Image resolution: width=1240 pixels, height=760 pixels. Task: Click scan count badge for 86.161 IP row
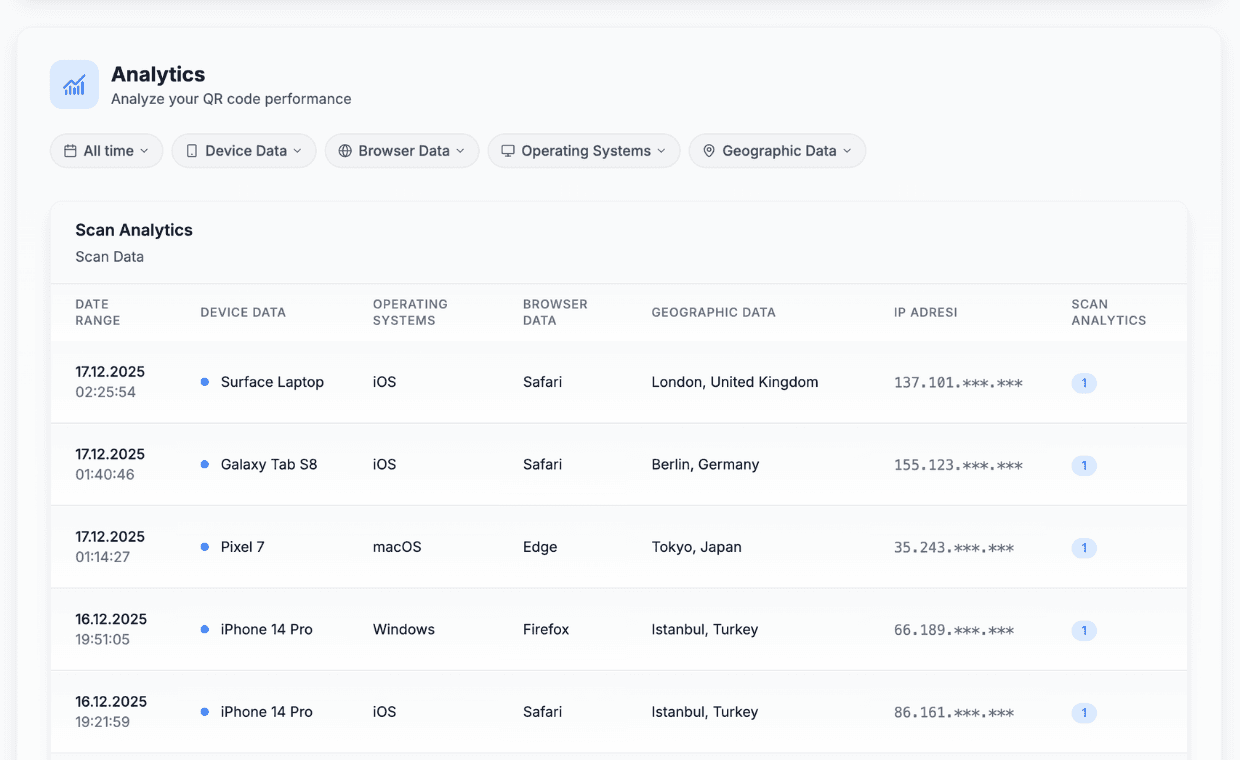1084,713
